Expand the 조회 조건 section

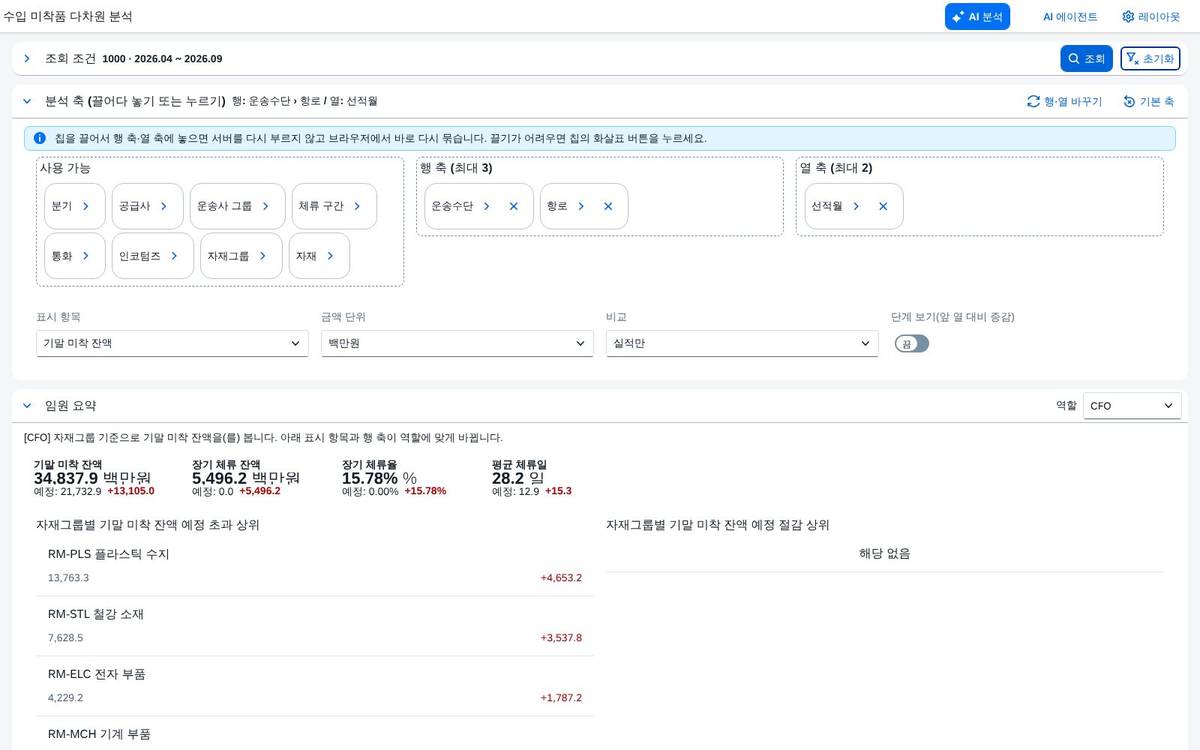(27, 59)
